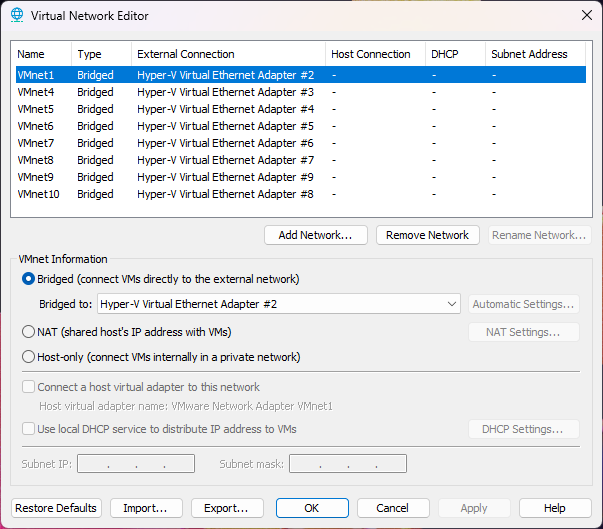
Task: Open the Import dialog
Action: 146,508
